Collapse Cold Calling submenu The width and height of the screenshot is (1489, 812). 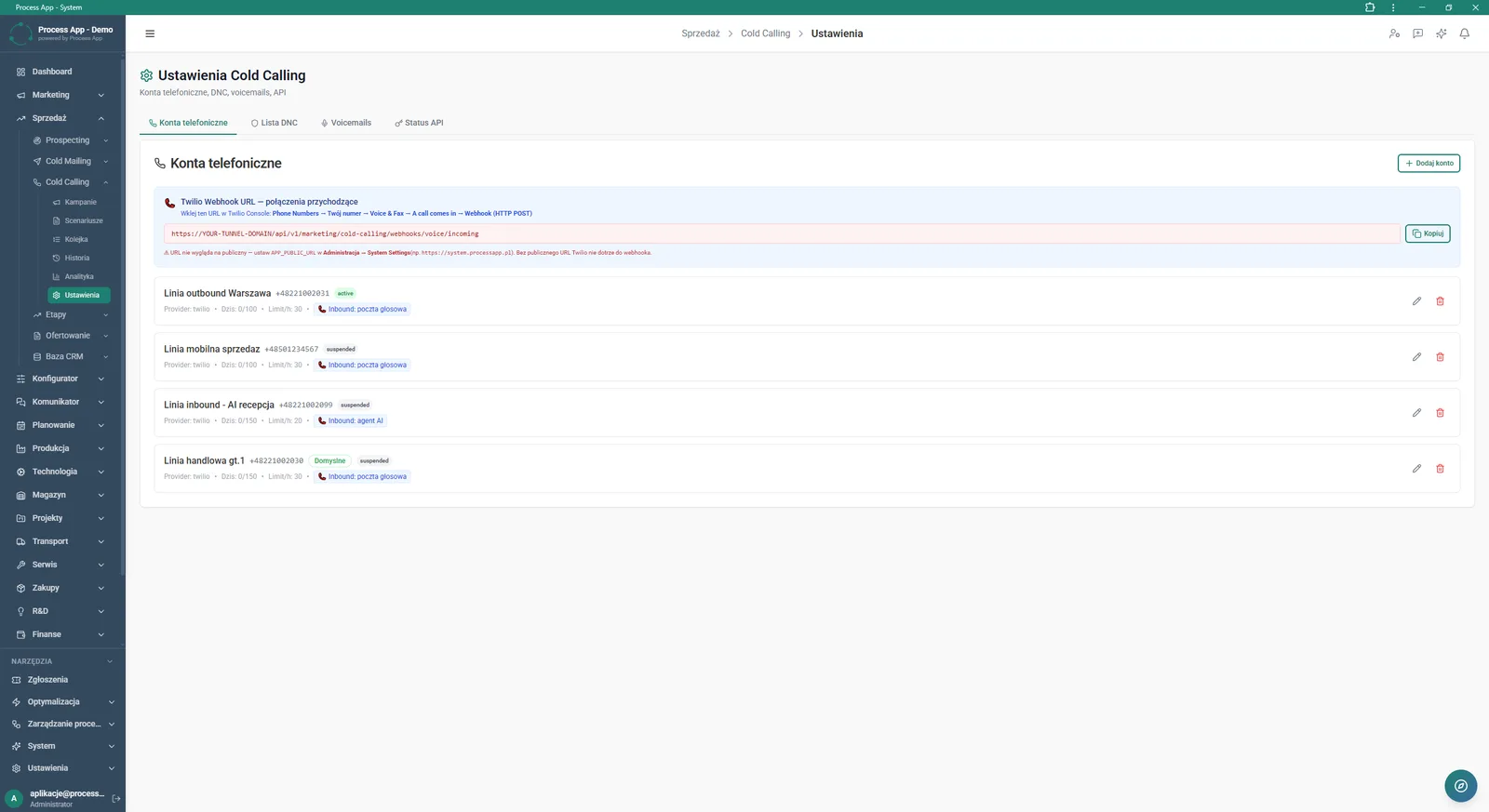(71, 182)
